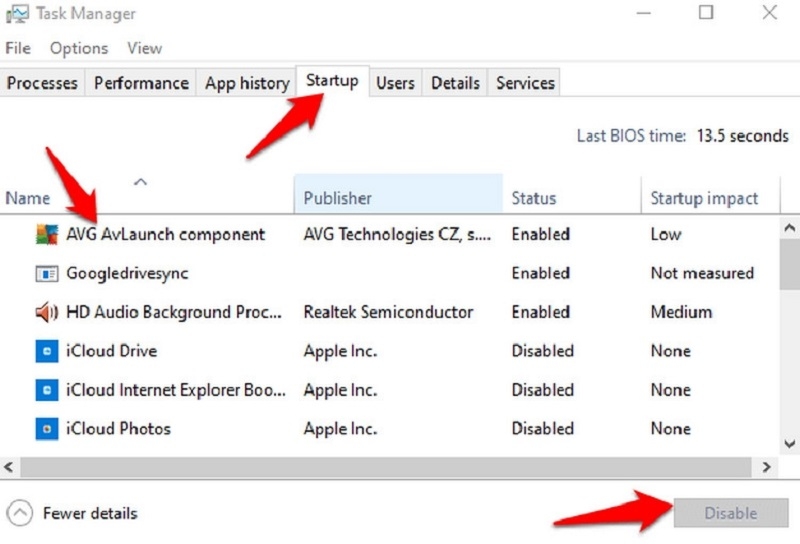Click AVG Technologies CZ publisher cell
The width and height of the screenshot is (800, 544).
(x=397, y=234)
